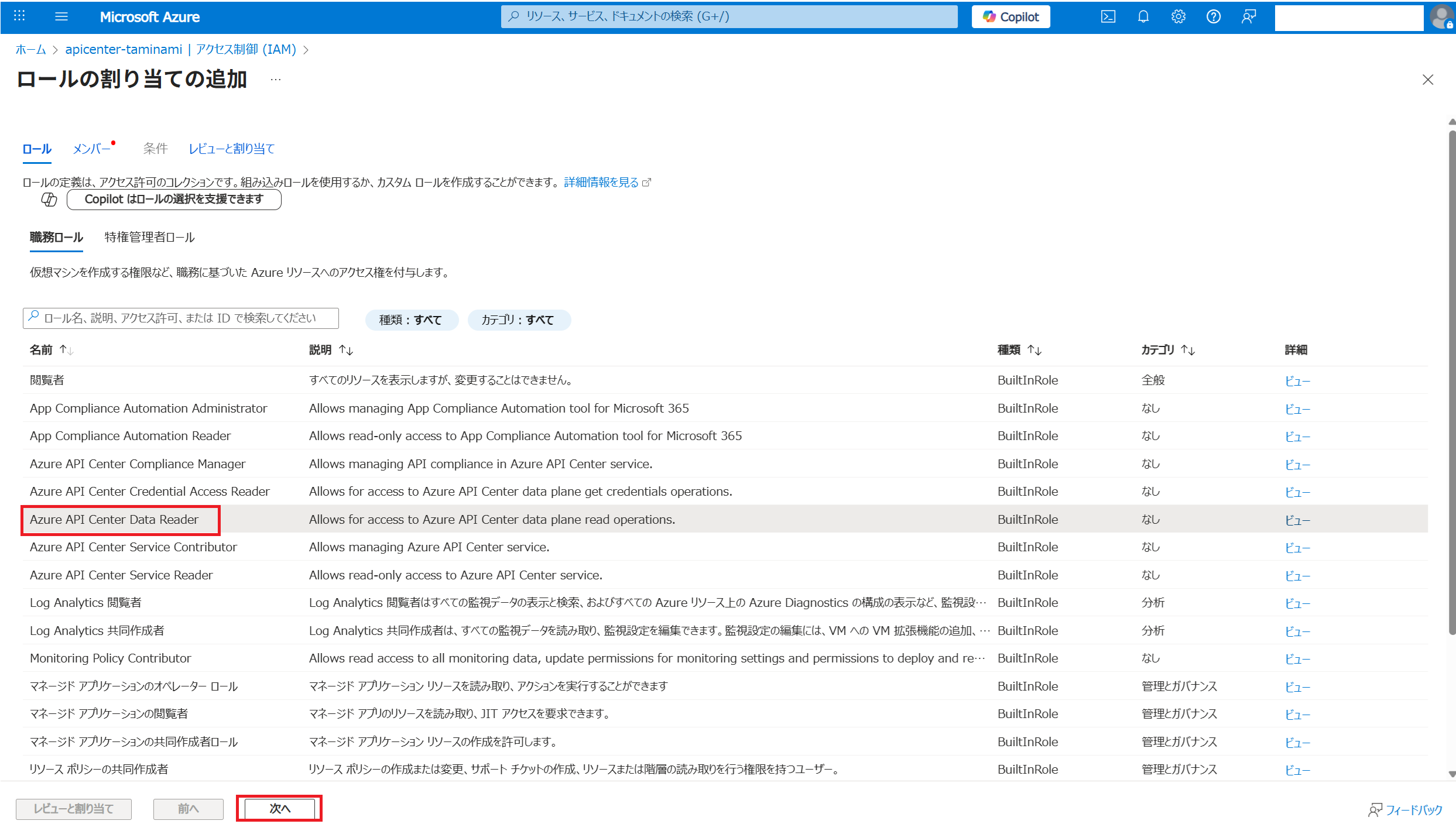Open the account avatar menu
This screenshot has height=824, width=1456.
coord(1441,16)
